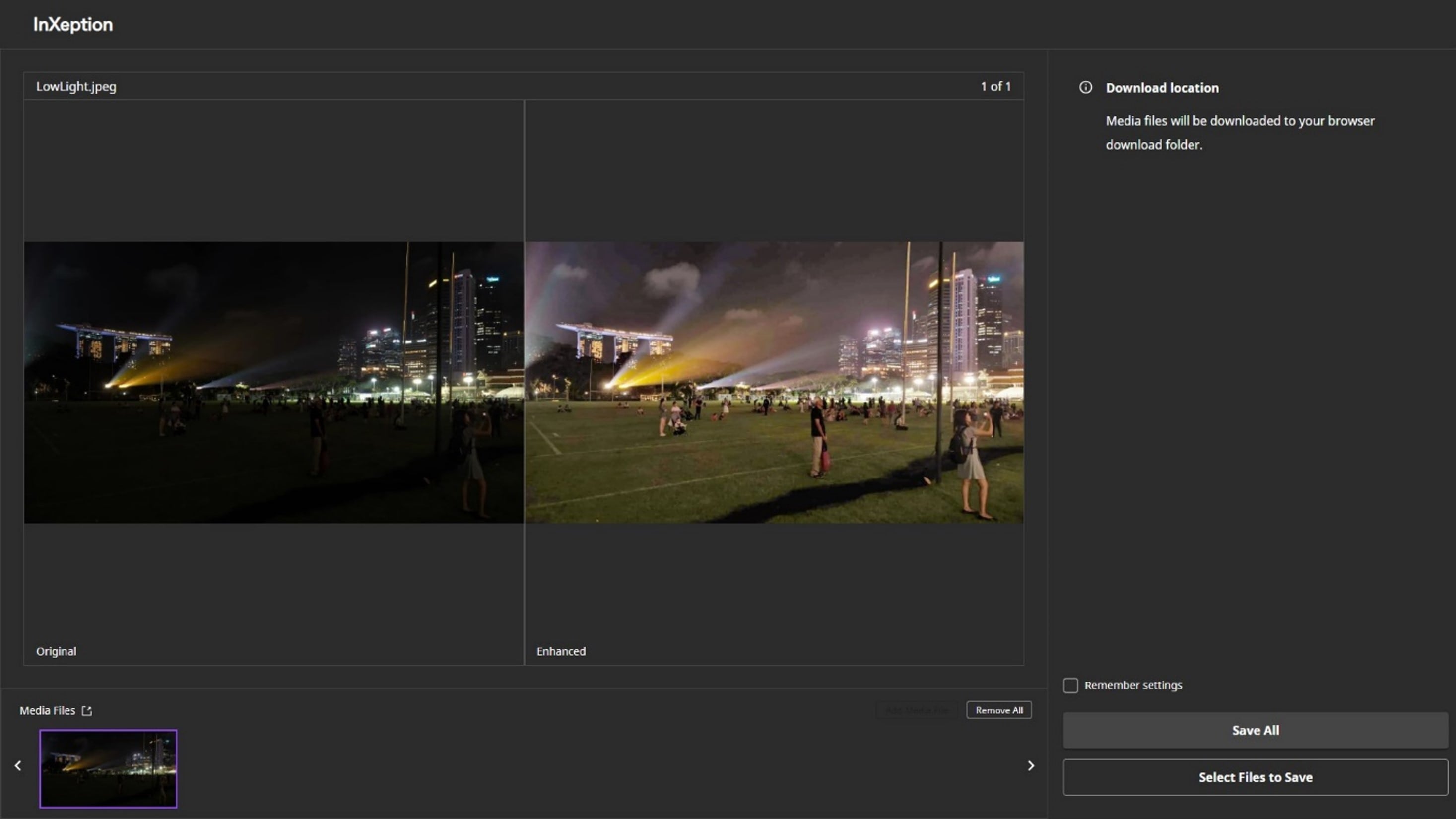Click the Original preview image
Screen dimensions: 1456x819
point(273,383)
